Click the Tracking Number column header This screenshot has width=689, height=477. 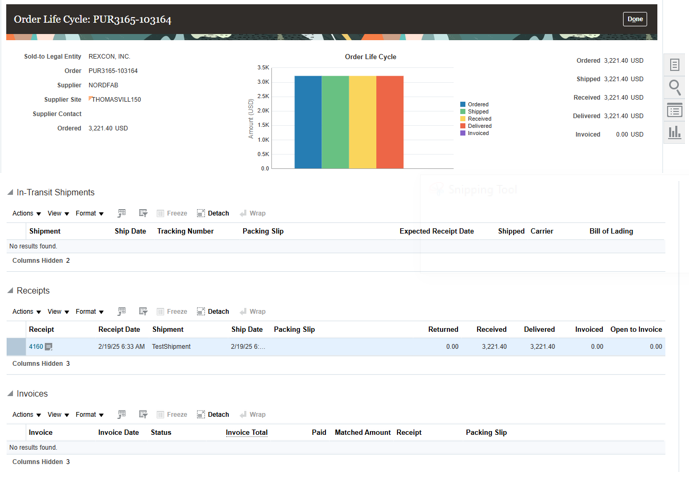[x=185, y=231]
